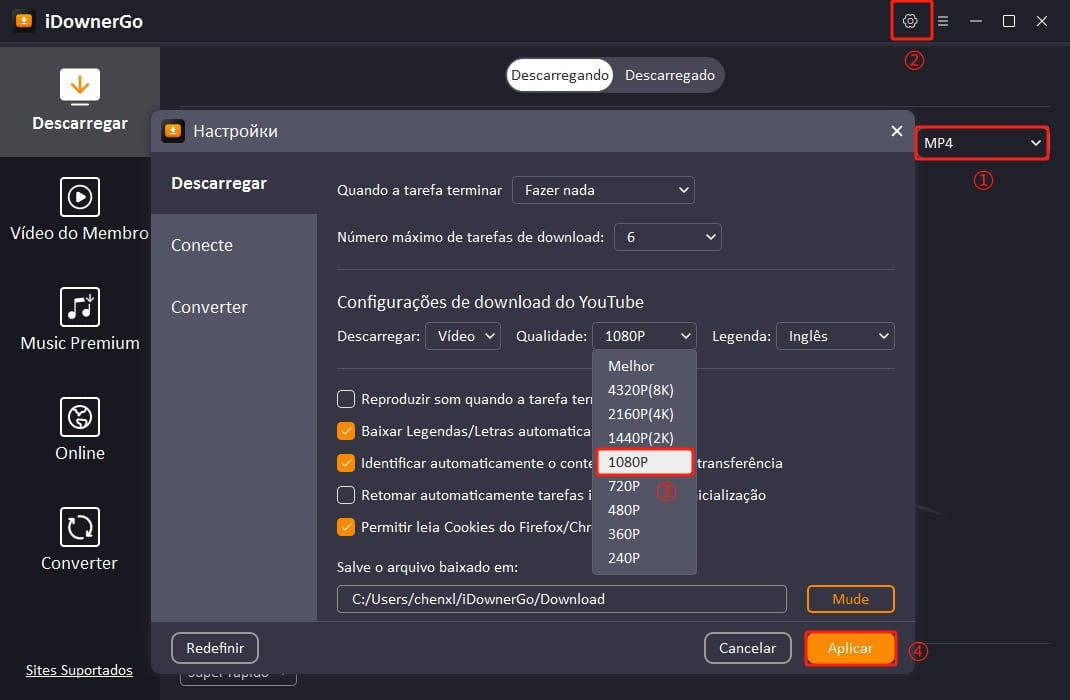Open Vídeo do Membro section
The height and width of the screenshot is (700, 1070).
click(x=80, y=210)
